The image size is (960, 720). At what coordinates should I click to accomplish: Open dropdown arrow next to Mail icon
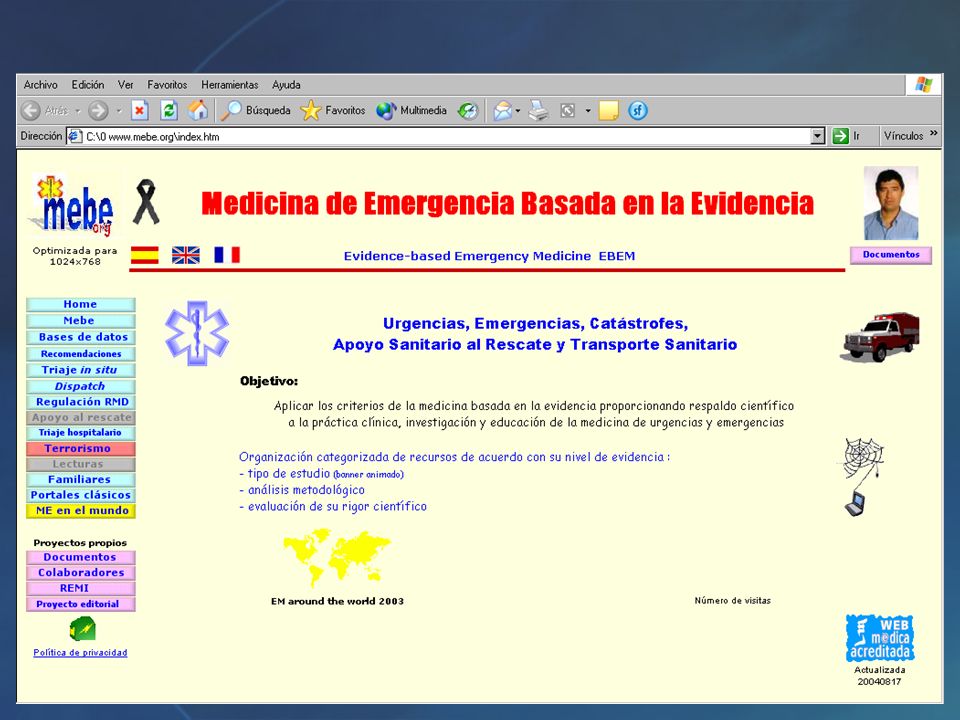[x=518, y=111]
